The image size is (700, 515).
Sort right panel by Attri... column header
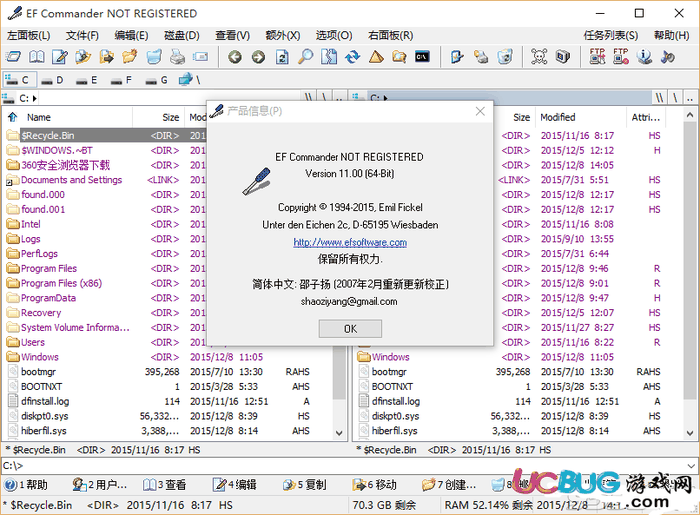point(646,117)
